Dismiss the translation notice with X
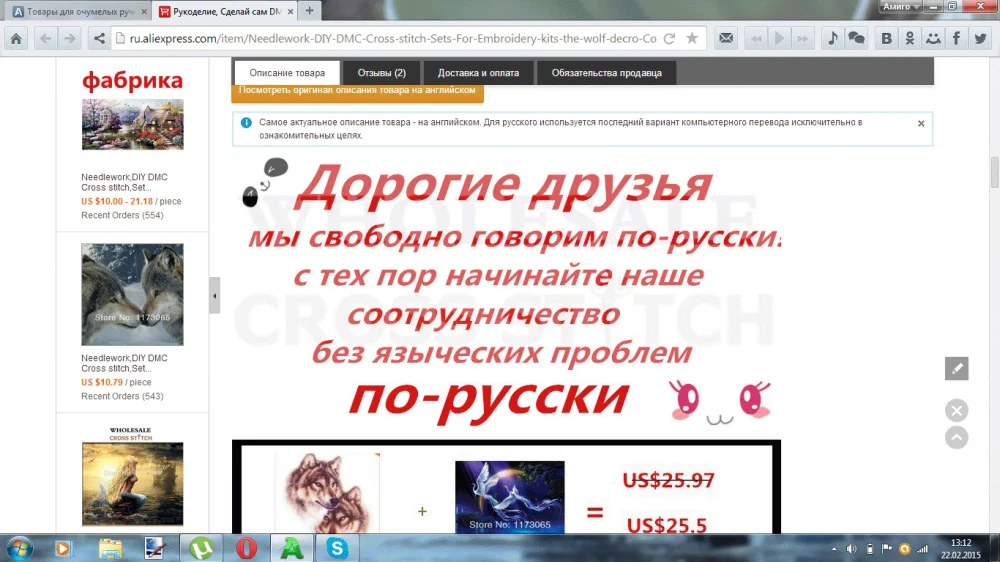Viewport: 1000px width, 562px height. tap(921, 124)
